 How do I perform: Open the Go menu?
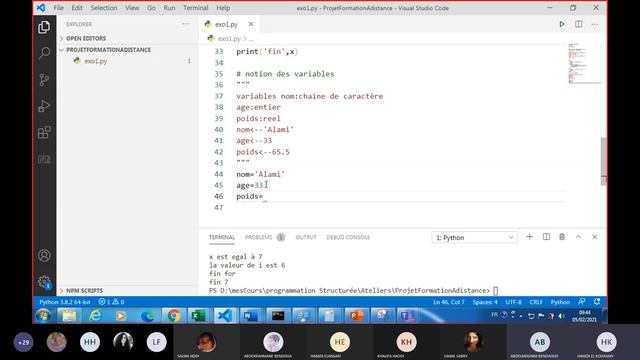point(151,8)
